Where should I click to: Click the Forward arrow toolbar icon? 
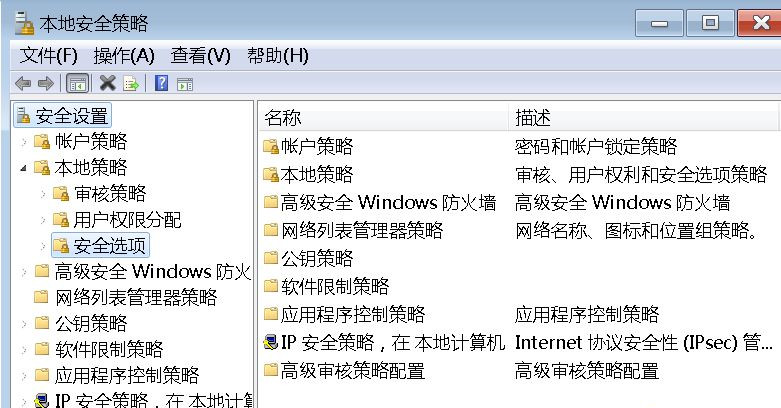point(45,84)
